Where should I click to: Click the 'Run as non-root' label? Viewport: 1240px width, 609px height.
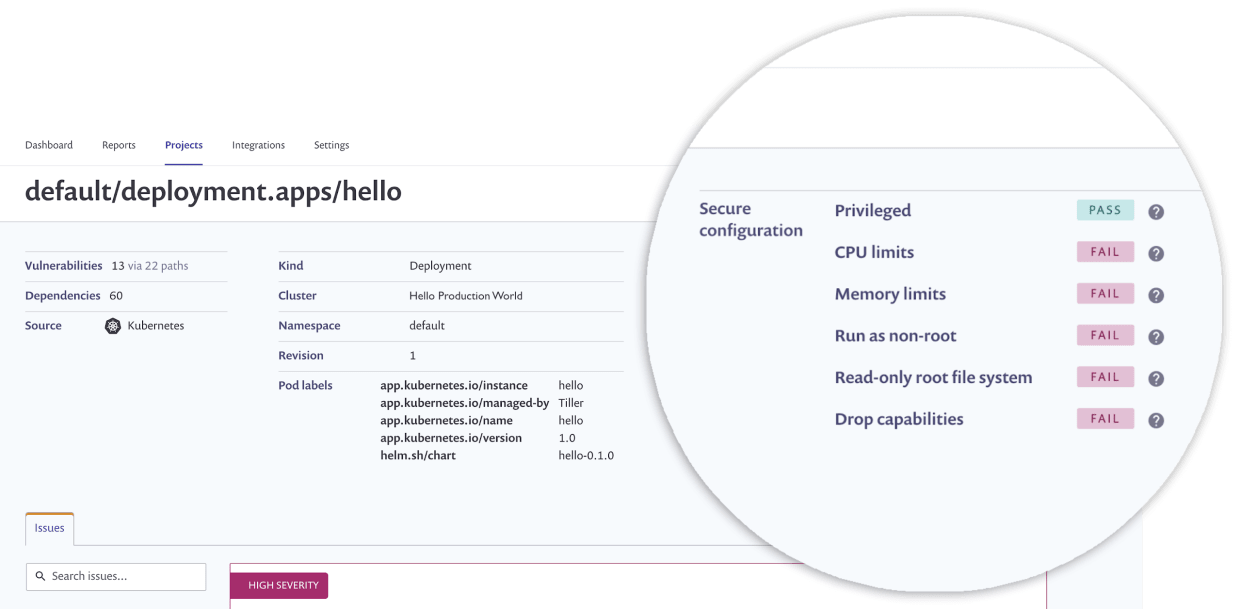(896, 336)
